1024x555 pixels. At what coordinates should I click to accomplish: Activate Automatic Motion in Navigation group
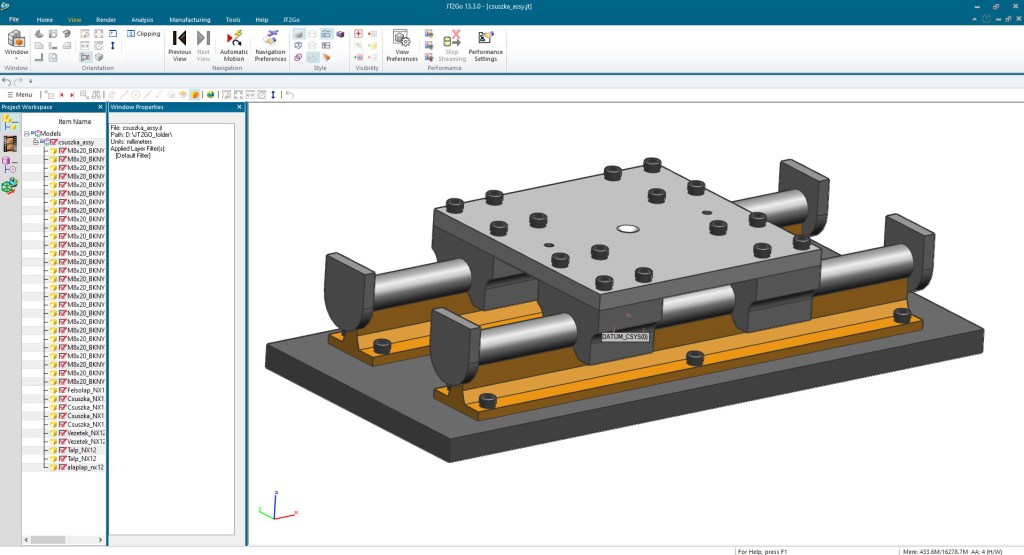pyautogui.click(x=233, y=46)
